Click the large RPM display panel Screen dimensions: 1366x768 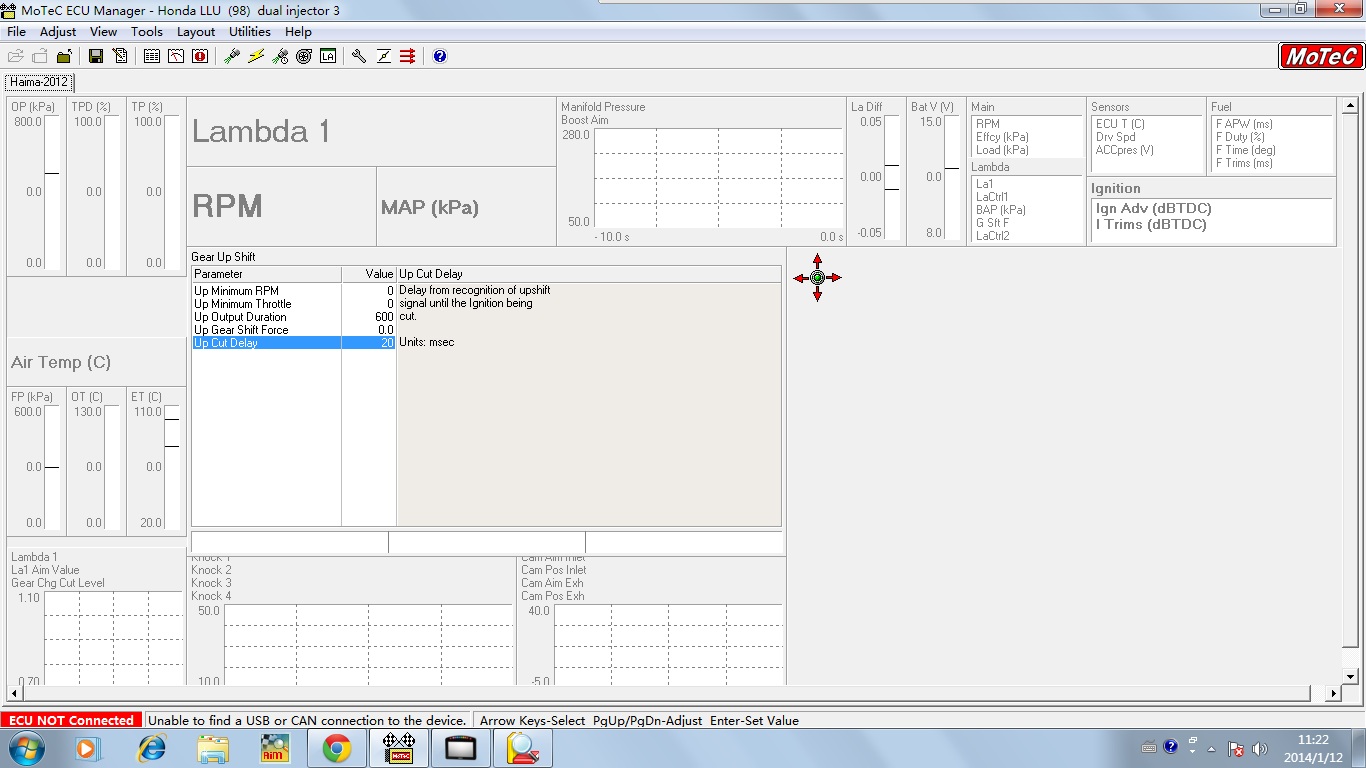pyautogui.click(x=281, y=206)
